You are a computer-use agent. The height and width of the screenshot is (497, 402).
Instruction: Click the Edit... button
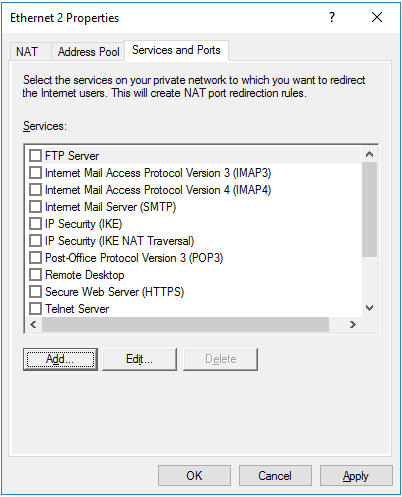pos(139,359)
